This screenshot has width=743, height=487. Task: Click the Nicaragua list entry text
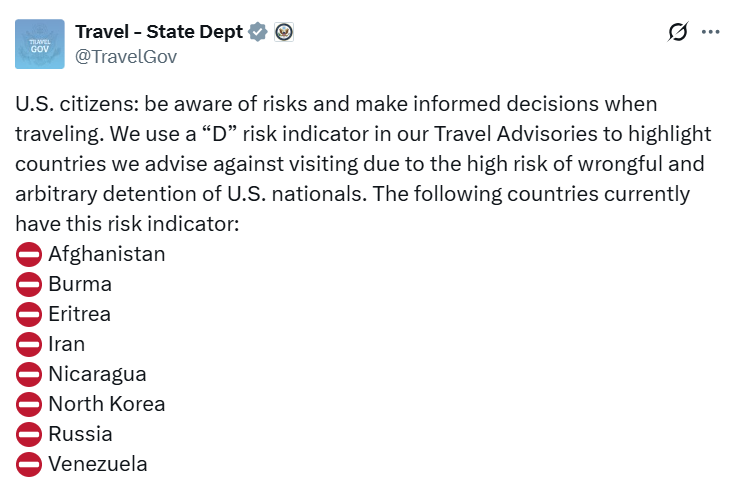pos(97,374)
